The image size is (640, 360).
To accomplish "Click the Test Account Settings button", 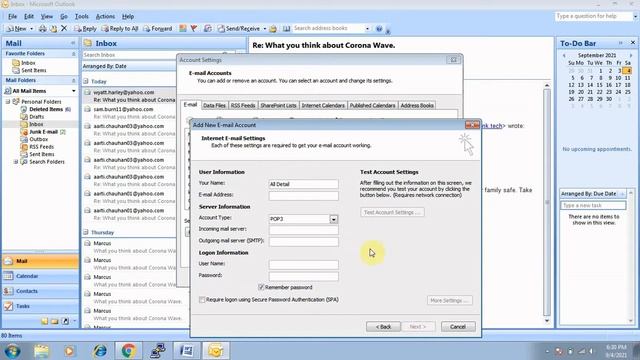I will tap(392, 212).
